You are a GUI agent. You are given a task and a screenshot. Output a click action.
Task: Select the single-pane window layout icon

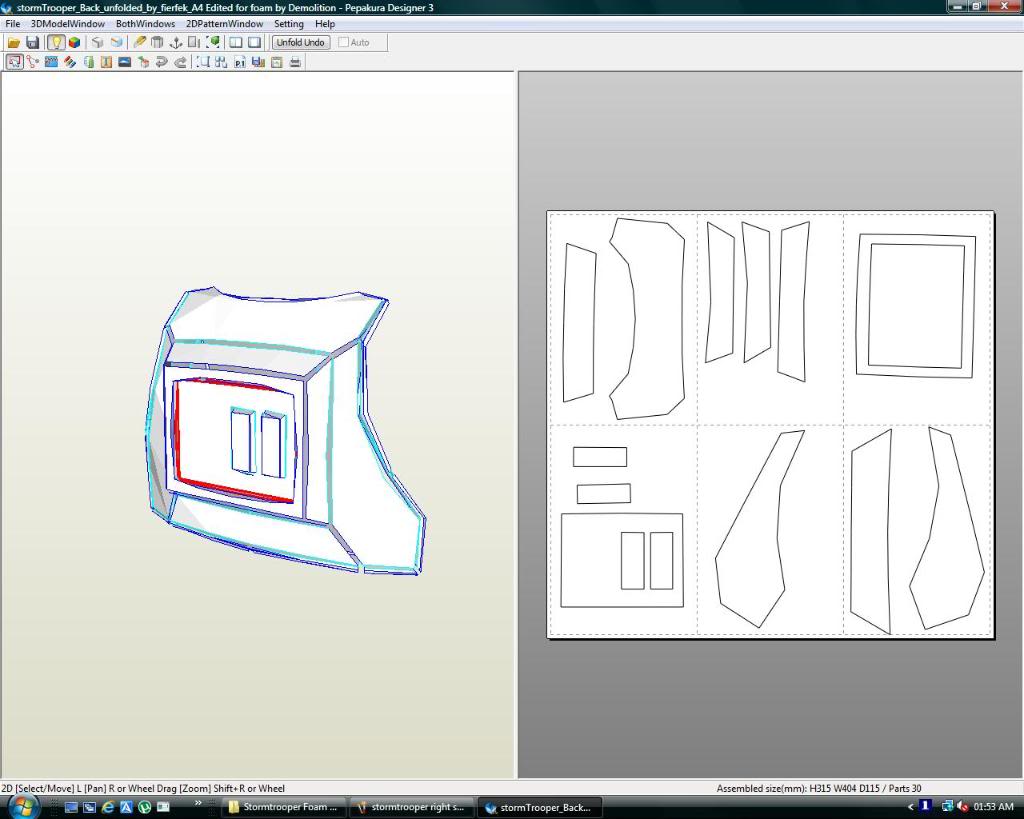click(255, 42)
